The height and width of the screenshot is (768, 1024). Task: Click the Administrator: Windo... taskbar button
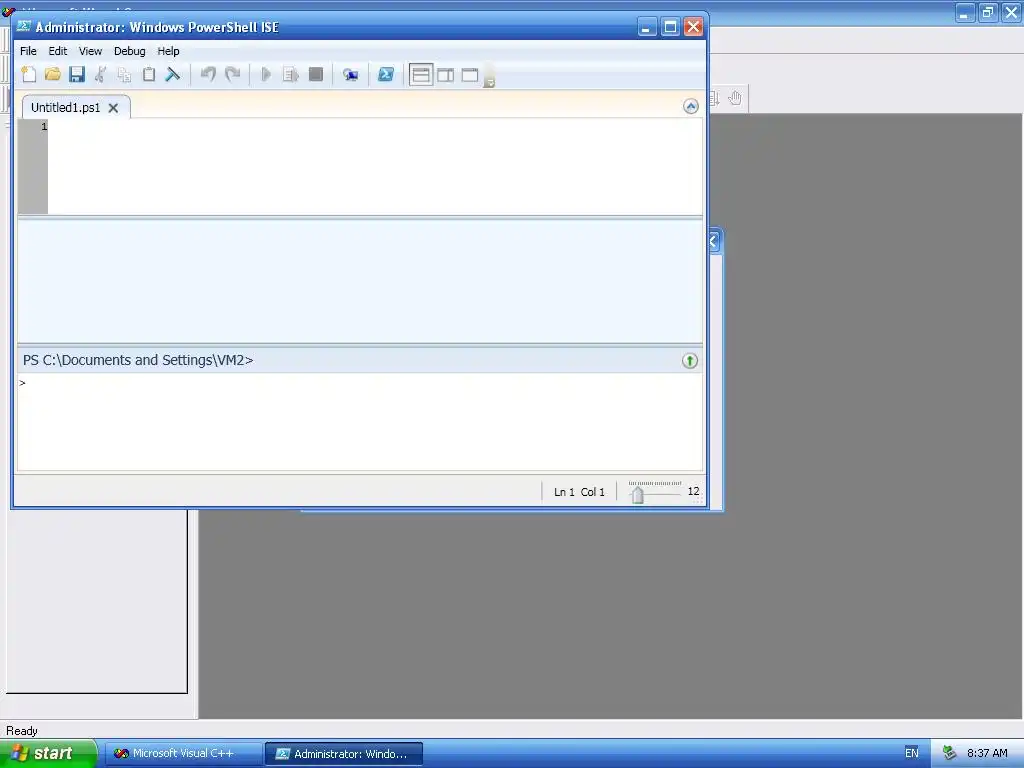coord(344,754)
